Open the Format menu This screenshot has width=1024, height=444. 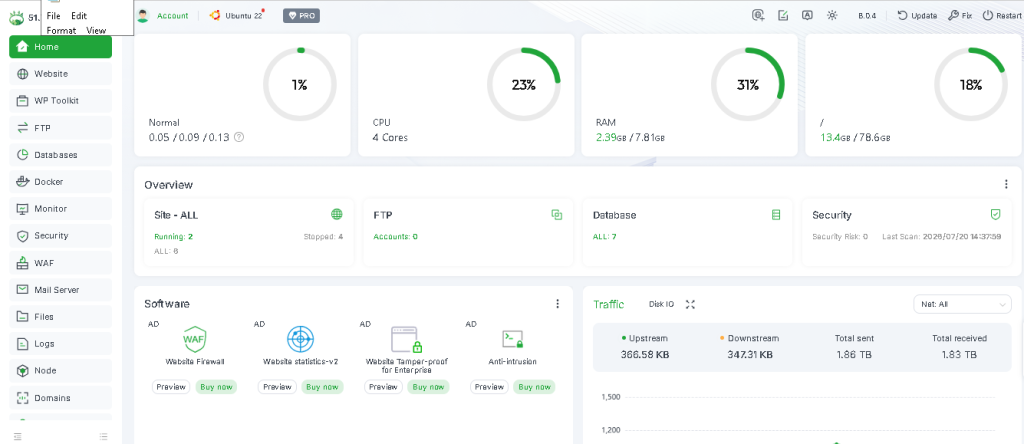point(61,30)
